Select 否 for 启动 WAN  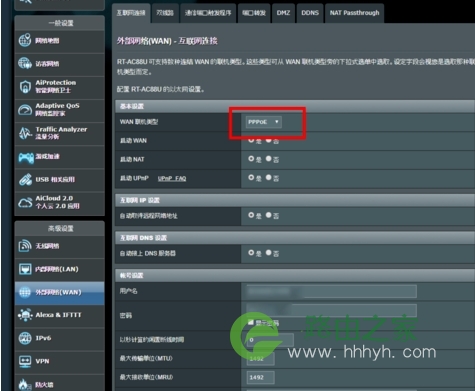pyautogui.click(x=268, y=140)
